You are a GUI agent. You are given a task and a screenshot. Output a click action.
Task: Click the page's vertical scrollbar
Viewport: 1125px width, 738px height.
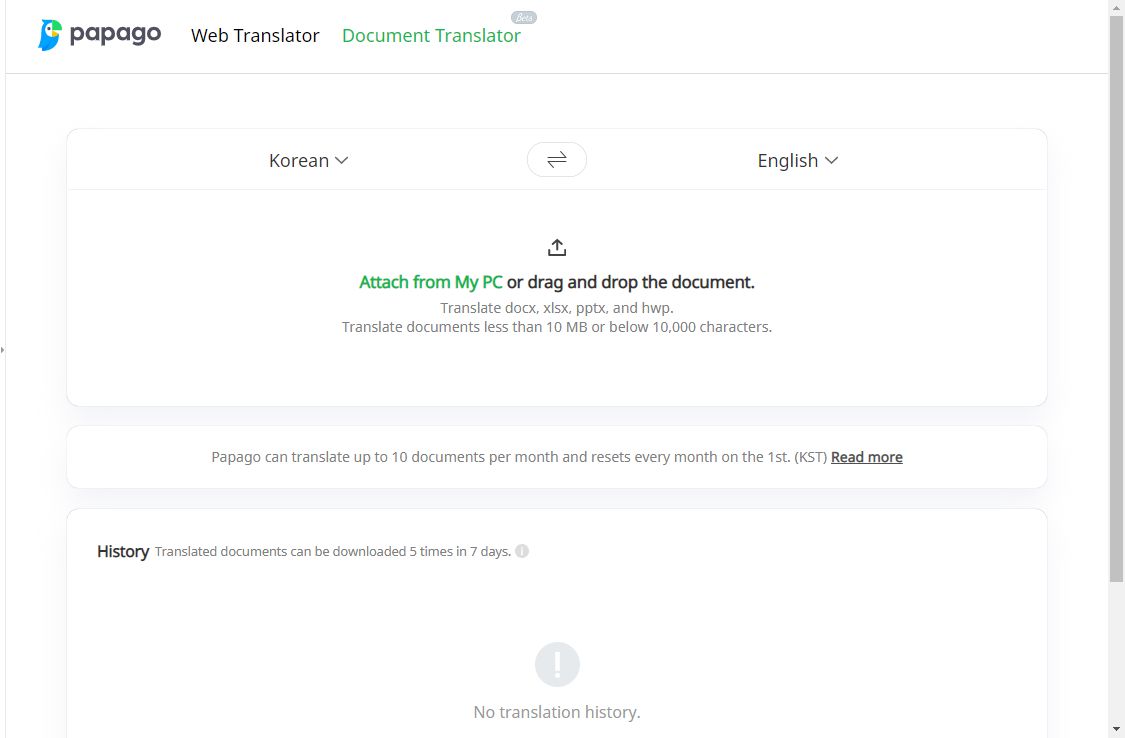pos(1116,298)
